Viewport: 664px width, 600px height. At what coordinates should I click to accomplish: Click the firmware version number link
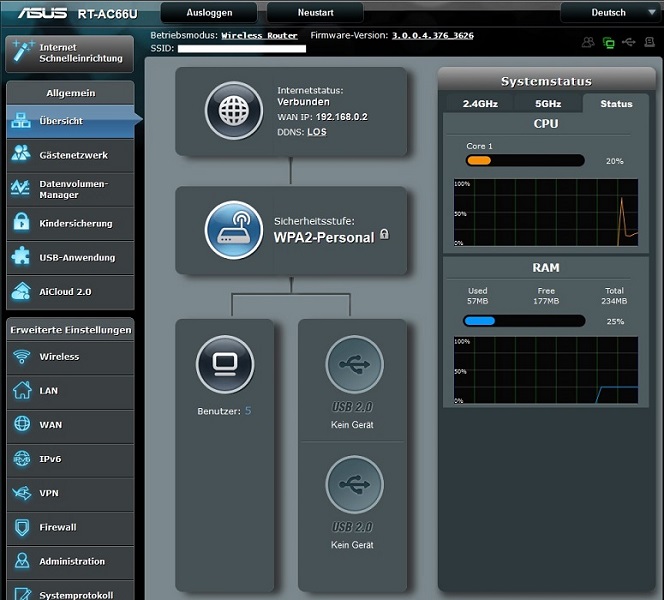[x=432, y=35]
